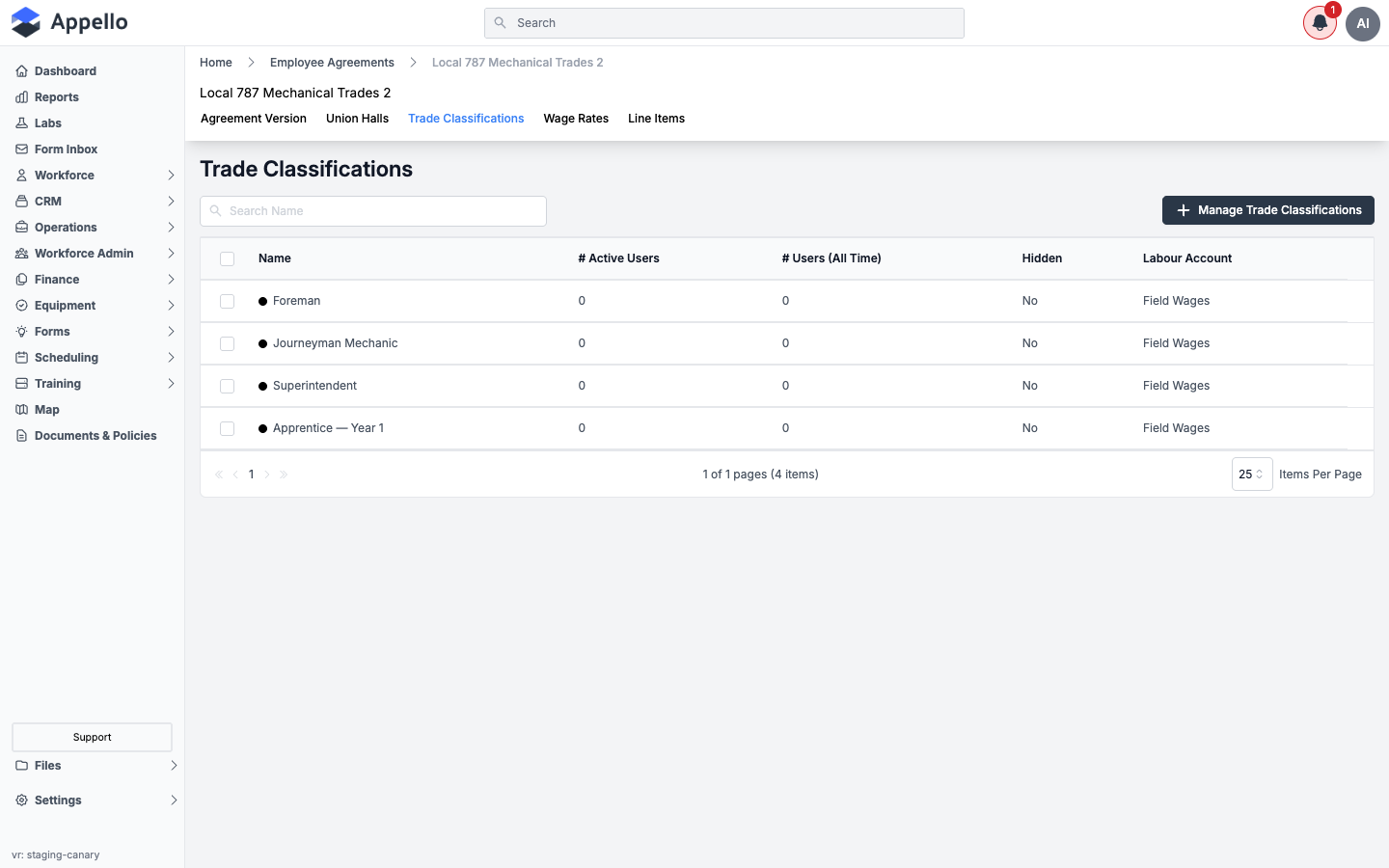Click the Workforce Admin group icon
1389x868 pixels.
pos(21,254)
